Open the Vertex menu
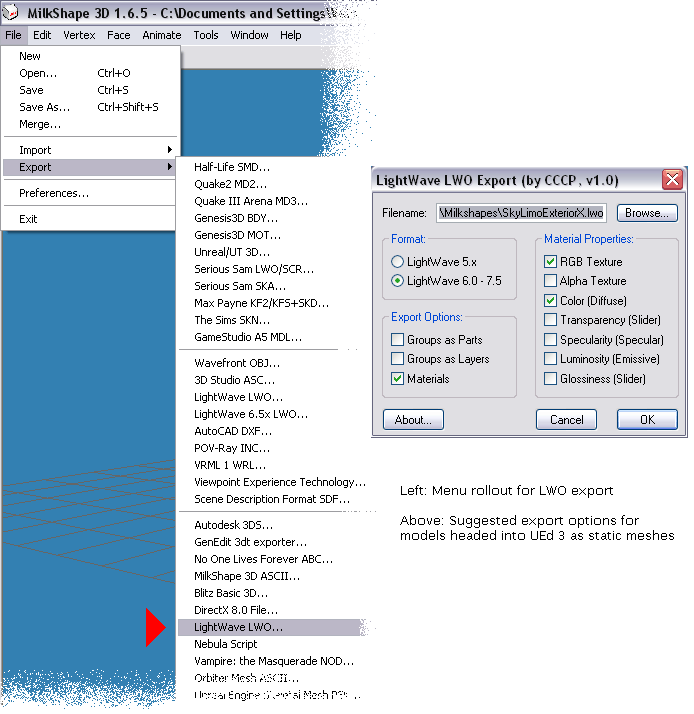The width and height of the screenshot is (694, 714). coord(79,35)
